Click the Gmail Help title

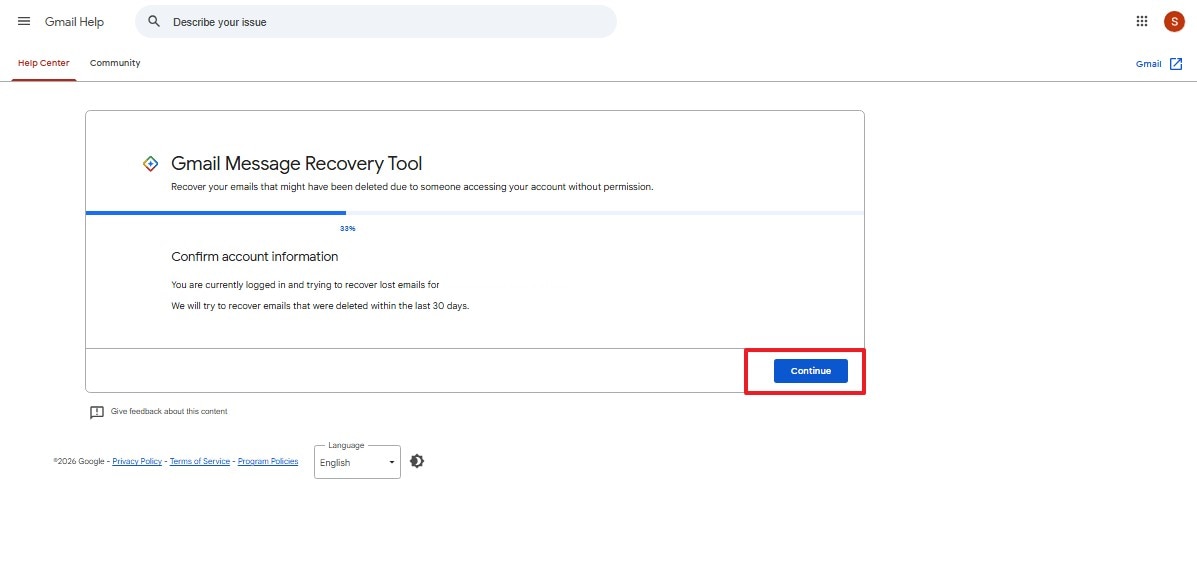coord(74,21)
